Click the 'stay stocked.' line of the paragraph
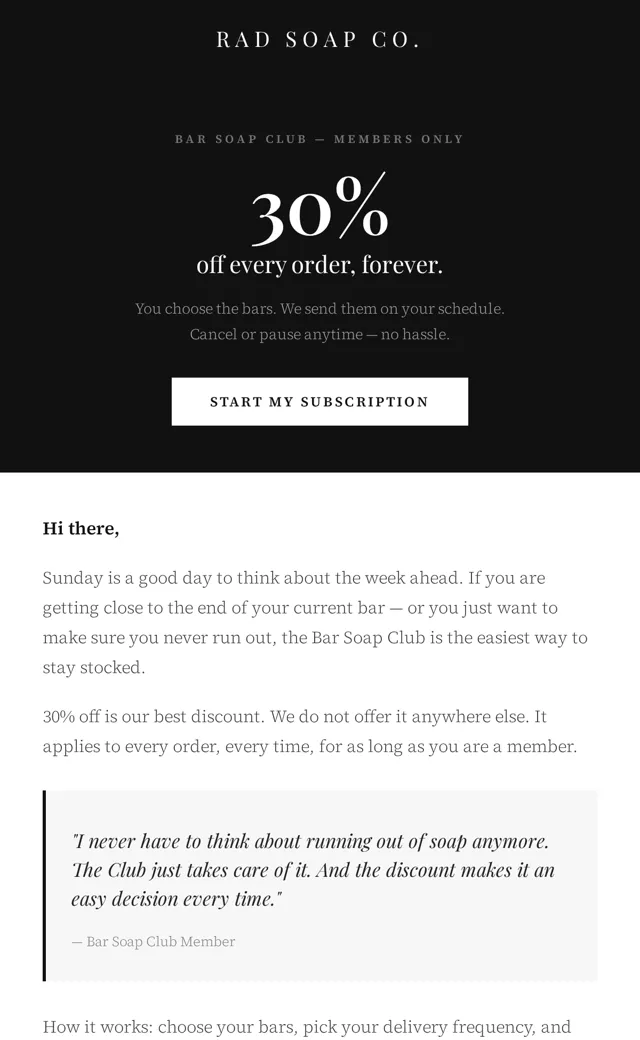 coord(94,667)
